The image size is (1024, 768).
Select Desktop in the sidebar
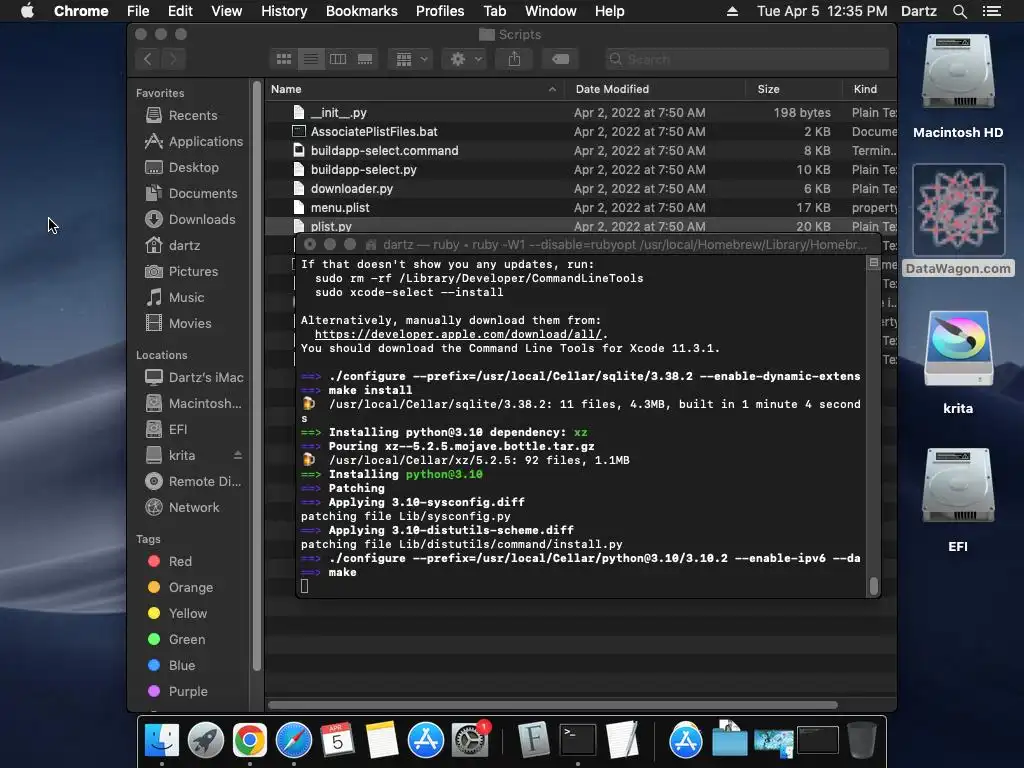click(x=182, y=168)
